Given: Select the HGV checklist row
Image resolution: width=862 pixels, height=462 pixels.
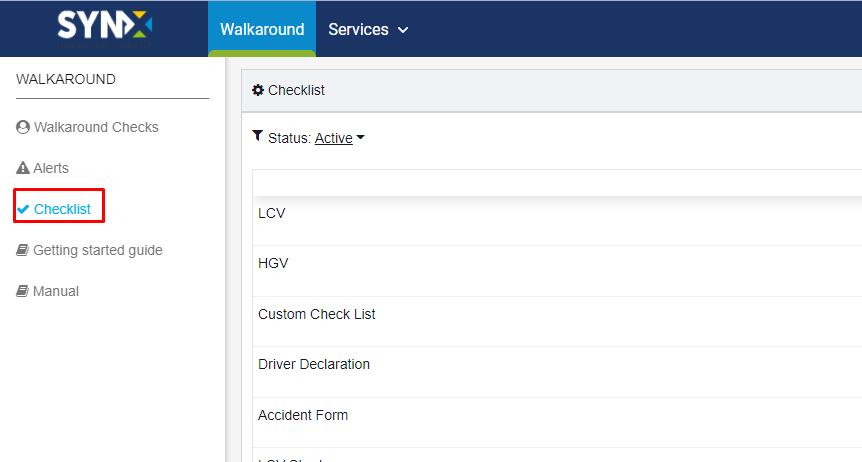Looking at the screenshot, I should coord(557,271).
